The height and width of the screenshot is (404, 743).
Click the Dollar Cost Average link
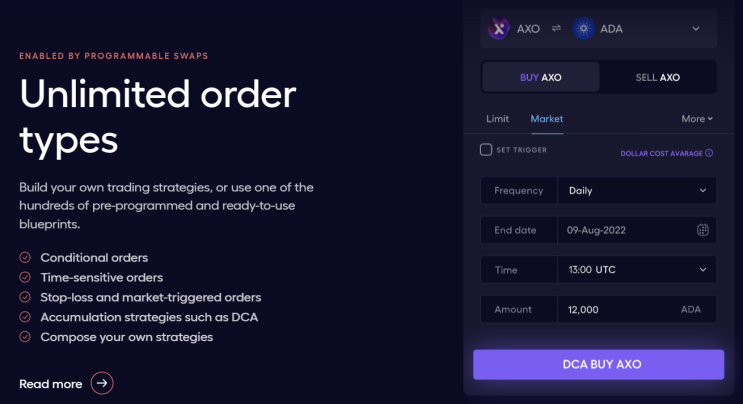(661, 153)
